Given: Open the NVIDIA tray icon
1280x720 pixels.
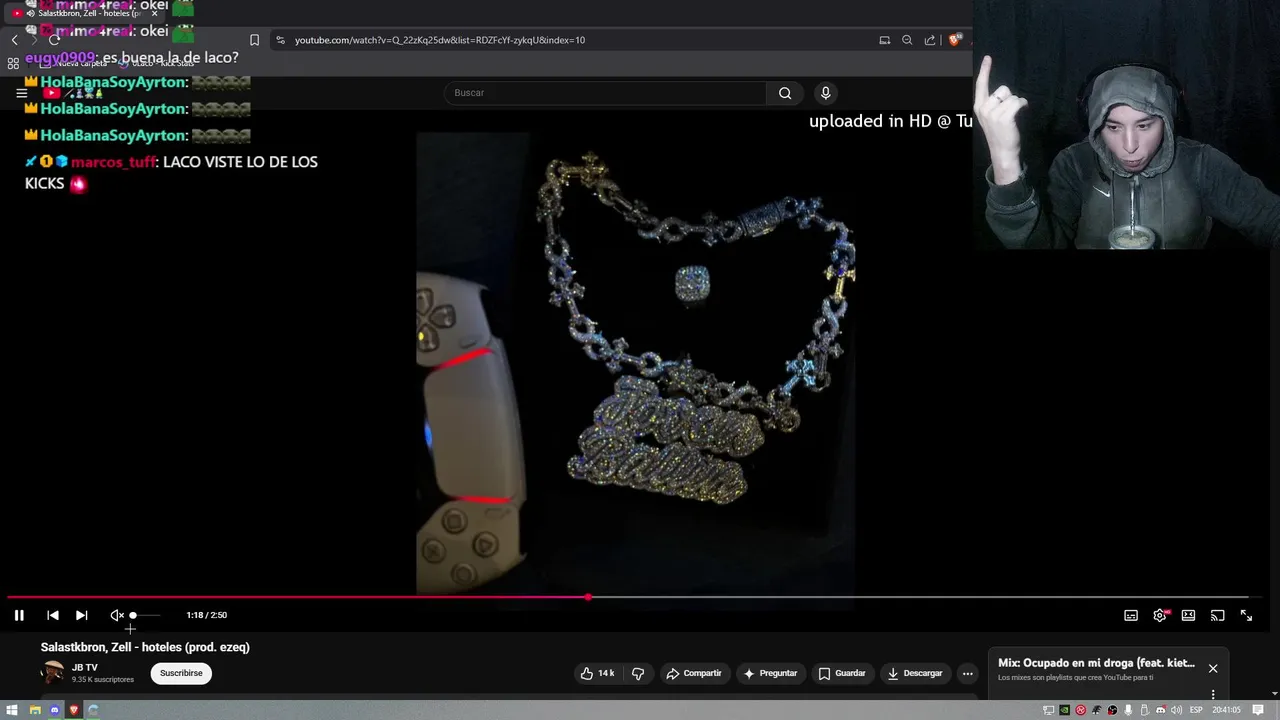Looking at the screenshot, I should (1064, 710).
